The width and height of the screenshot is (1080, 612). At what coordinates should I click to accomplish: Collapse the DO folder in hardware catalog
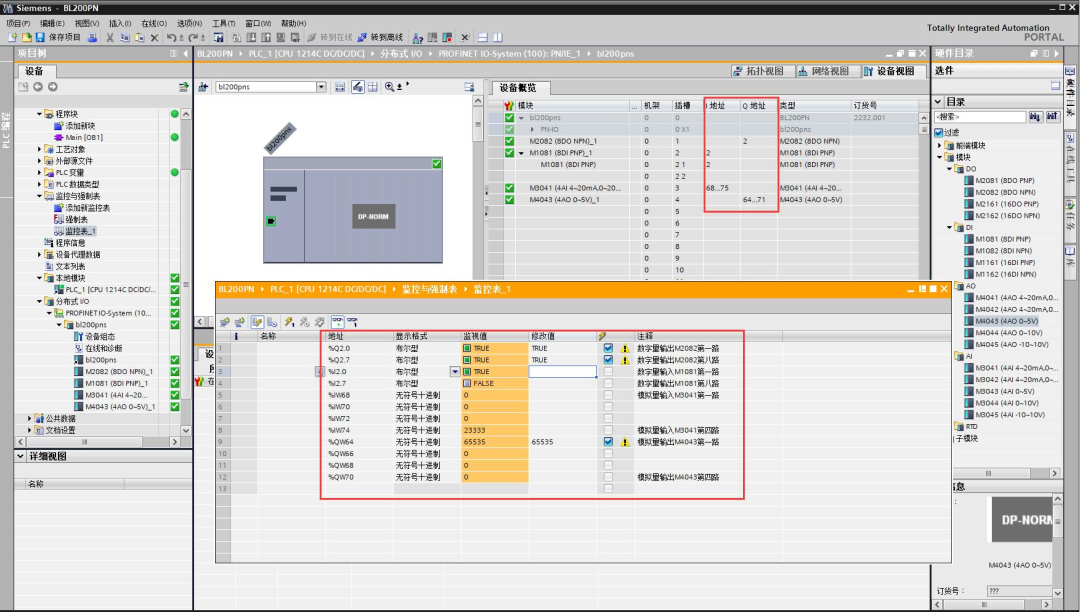(x=949, y=169)
